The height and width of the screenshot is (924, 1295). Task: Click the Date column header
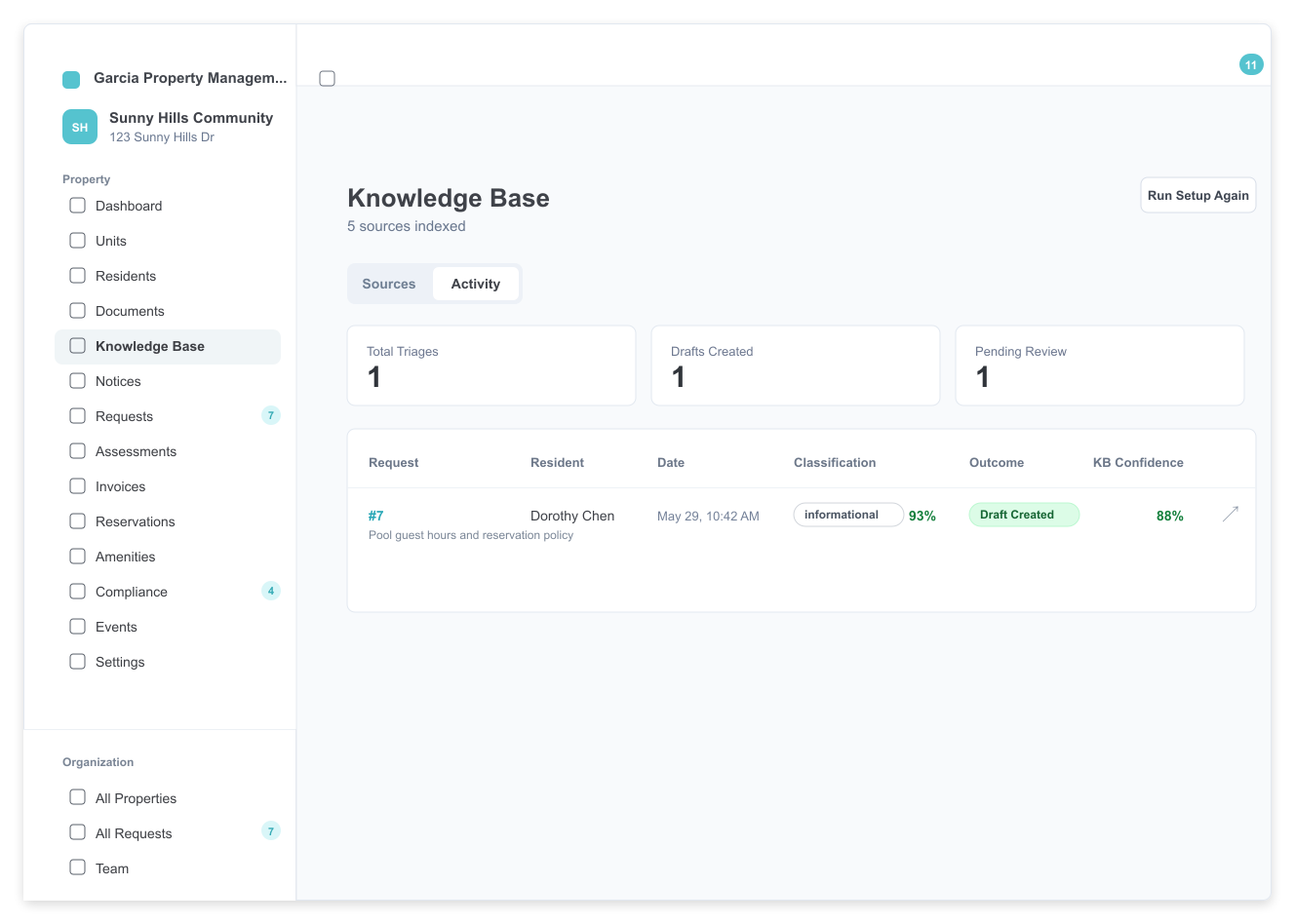coord(671,463)
